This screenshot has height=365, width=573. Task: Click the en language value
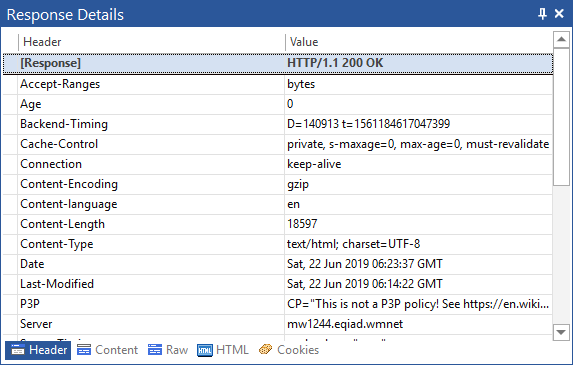click(x=293, y=205)
